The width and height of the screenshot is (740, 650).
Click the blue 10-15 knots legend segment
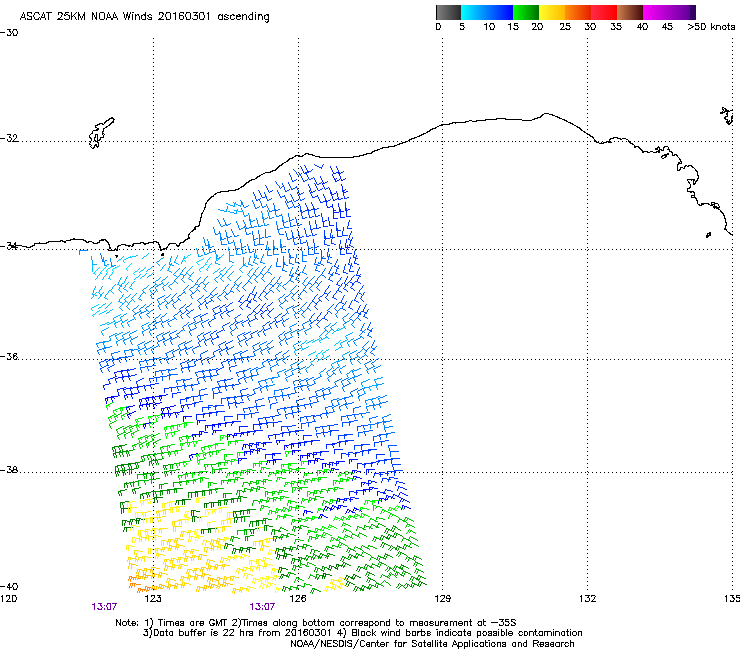point(500,12)
